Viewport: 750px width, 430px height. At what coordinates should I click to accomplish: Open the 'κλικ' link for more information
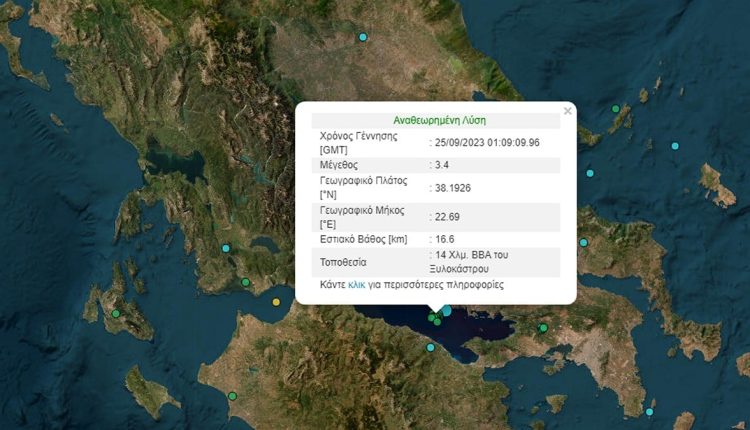coord(356,285)
